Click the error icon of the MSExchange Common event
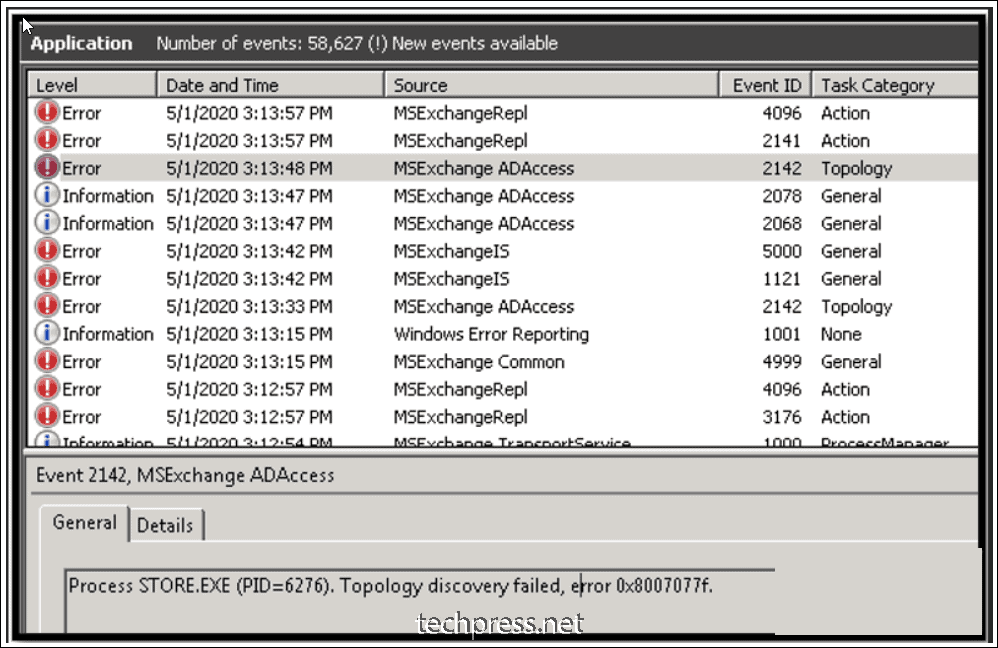Screen dimensions: 998x648 pyautogui.click(x=47, y=362)
